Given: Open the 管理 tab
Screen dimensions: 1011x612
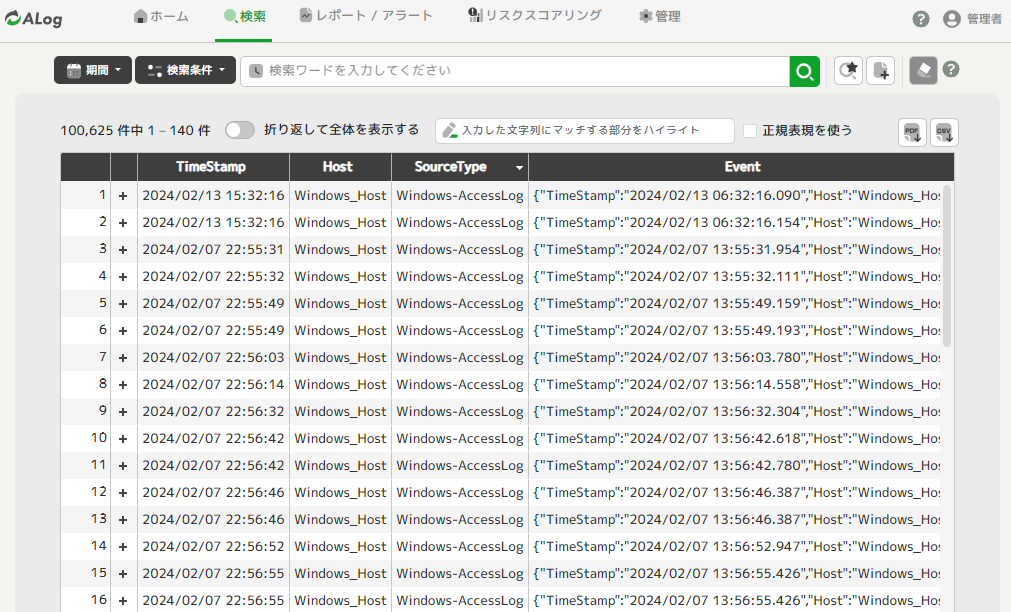Looking at the screenshot, I should [660, 16].
